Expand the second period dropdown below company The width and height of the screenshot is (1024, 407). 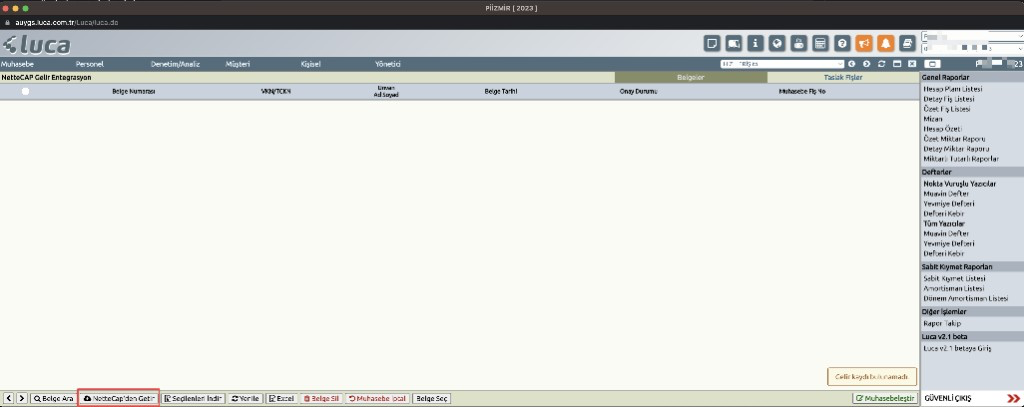click(972, 49)
